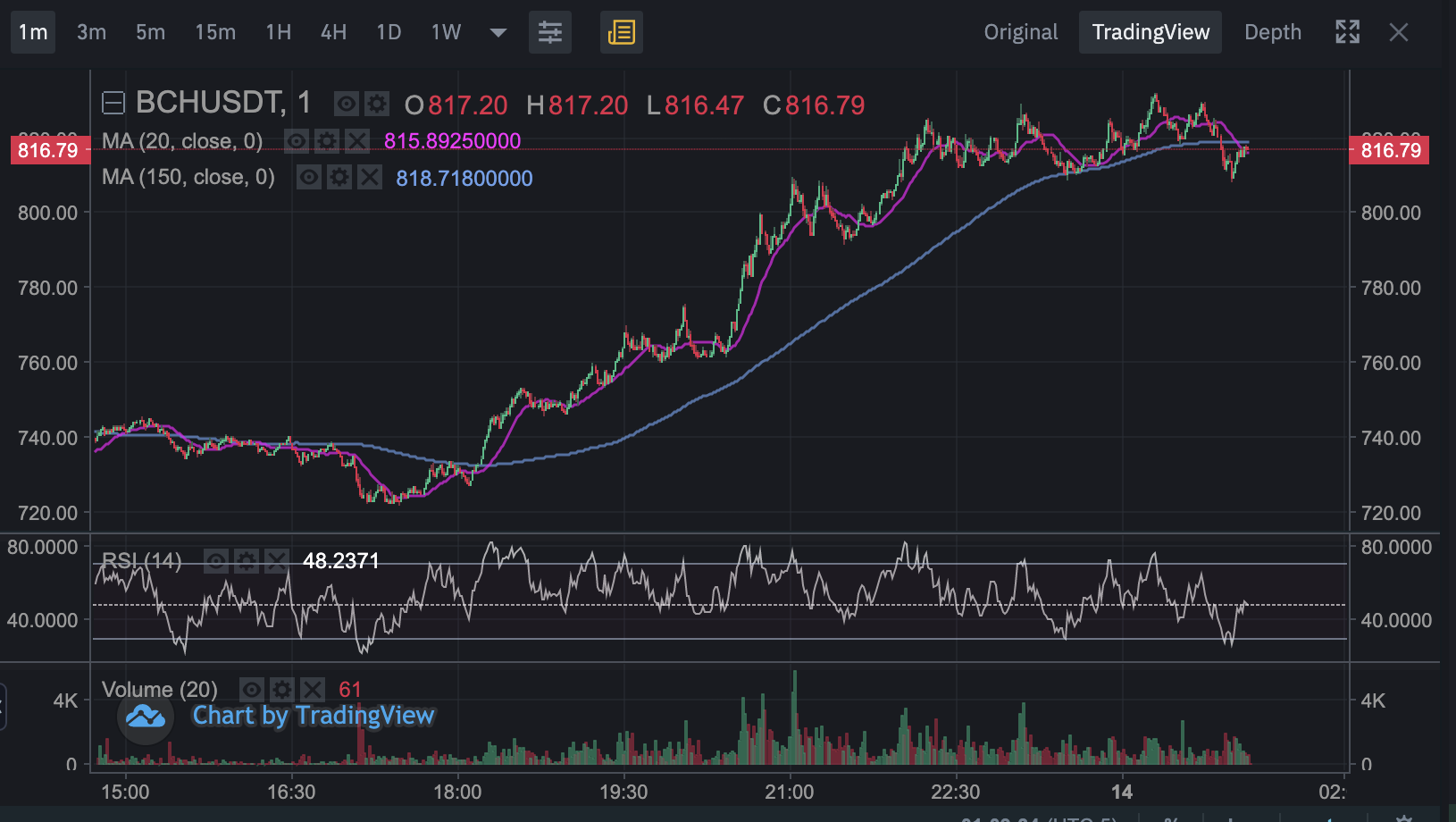This screenshot has width=1456, height=822.
Task: Hide the MA 20 indicator
Action: tap(297, 141)
